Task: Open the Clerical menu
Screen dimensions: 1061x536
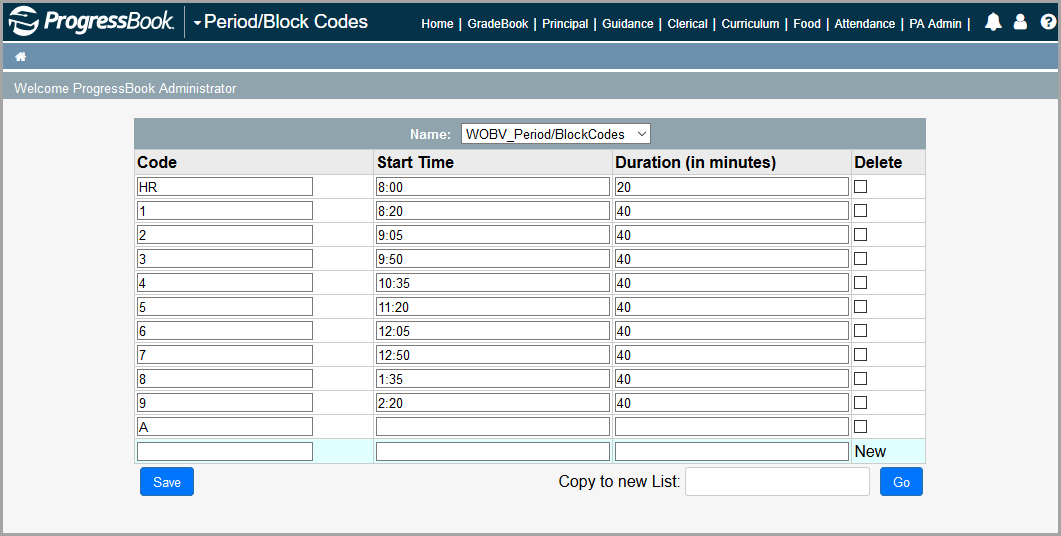Action: pyautogui.click(x=687, y=24)
